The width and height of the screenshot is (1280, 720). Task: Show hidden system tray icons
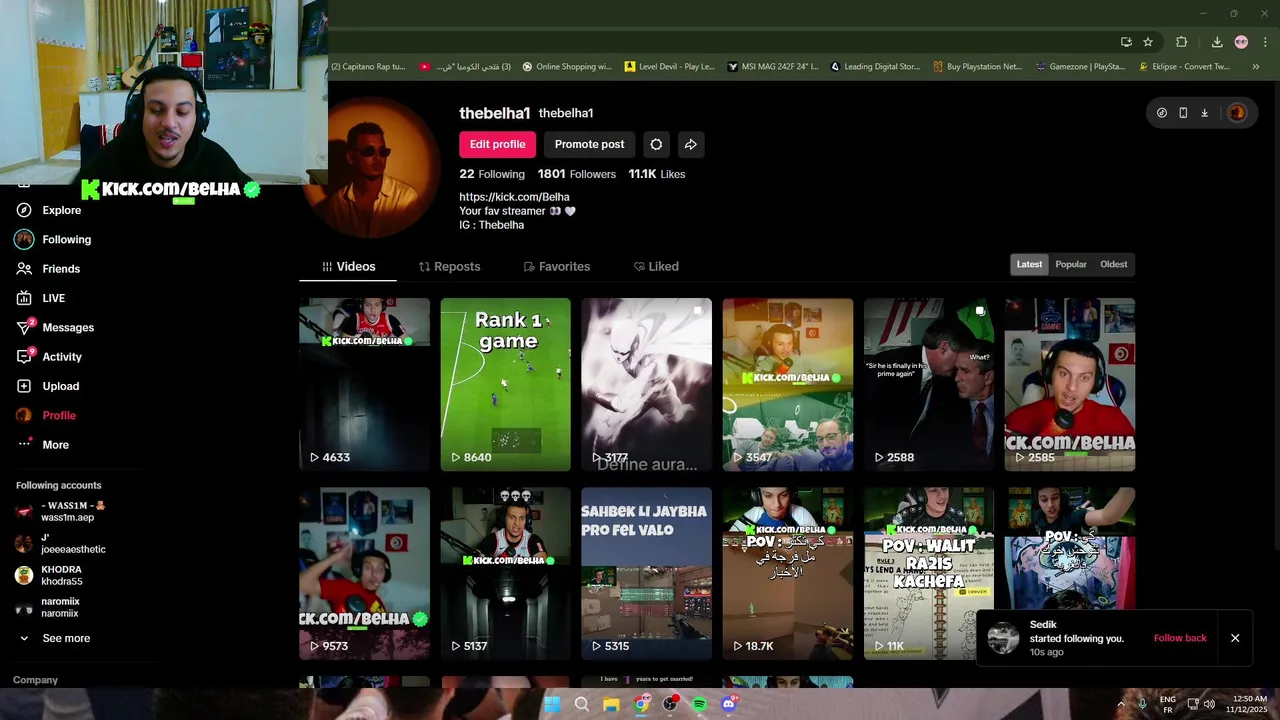[1120, 704]
